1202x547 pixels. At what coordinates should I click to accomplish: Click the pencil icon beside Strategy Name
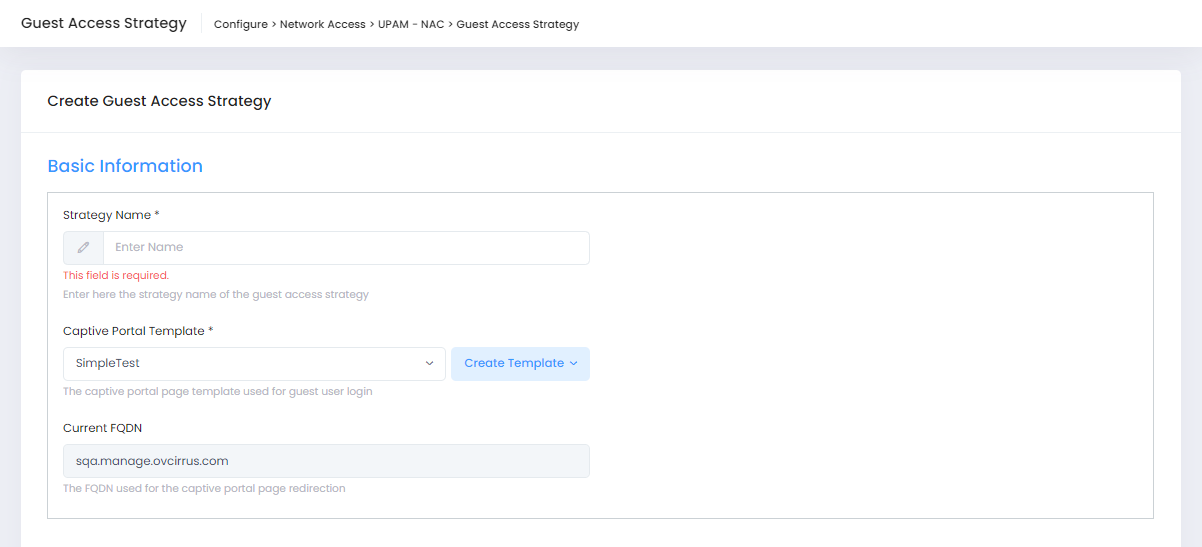(84, 247)
